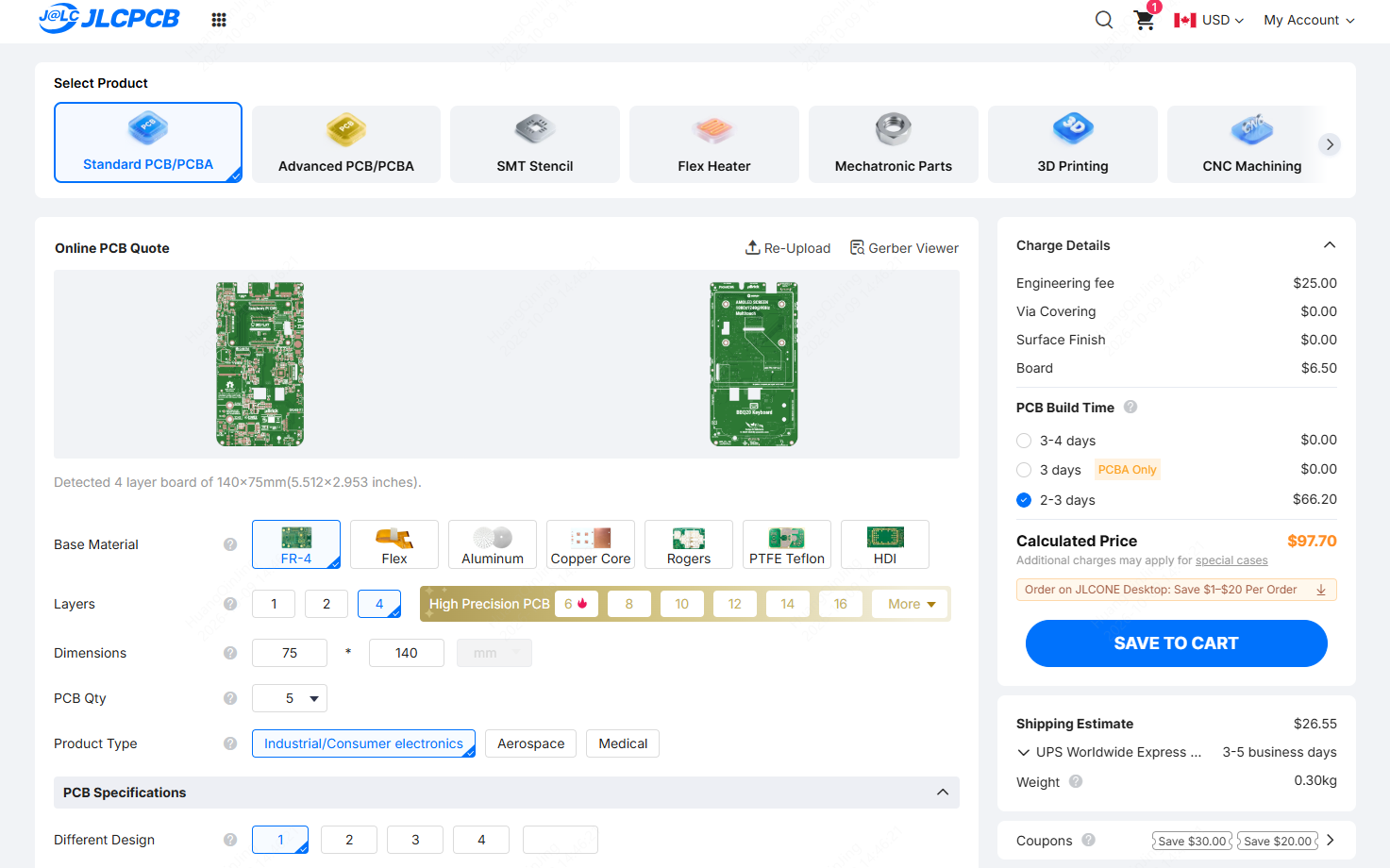Image resolution: width=1390 pixels, height=868 pixels.
Task: Select SMT Stencil product
Action: tap(535, 144)
